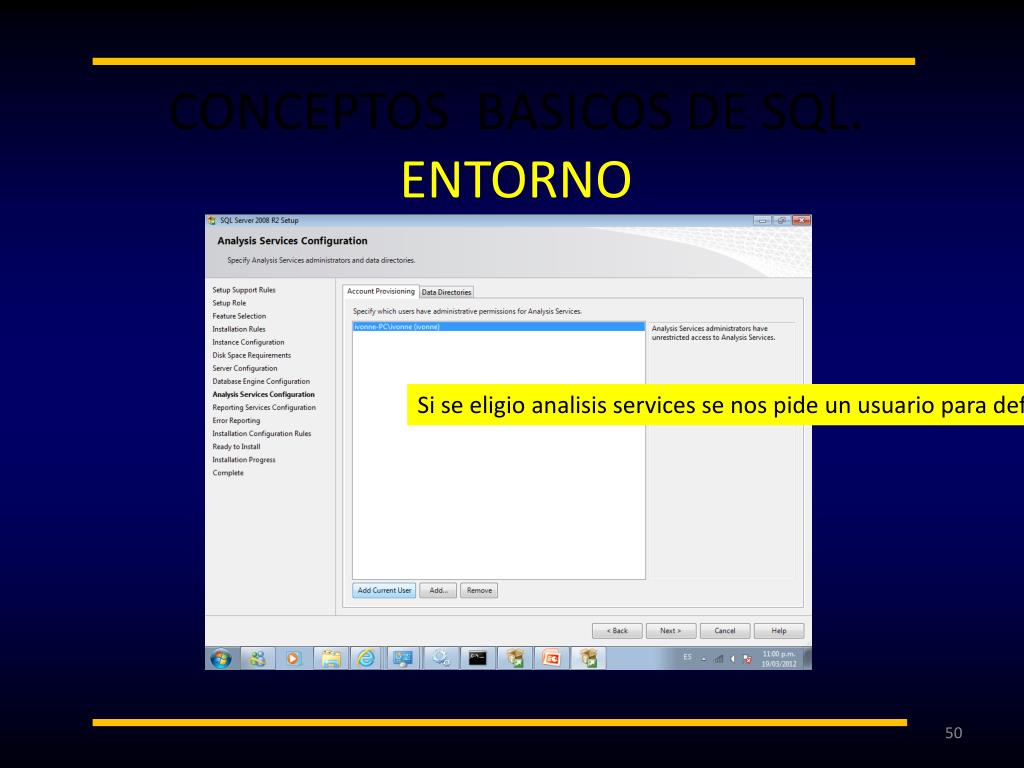Click the network signal tray icon
Screen dimensions: 1024x768
click(x=718, y=659)
